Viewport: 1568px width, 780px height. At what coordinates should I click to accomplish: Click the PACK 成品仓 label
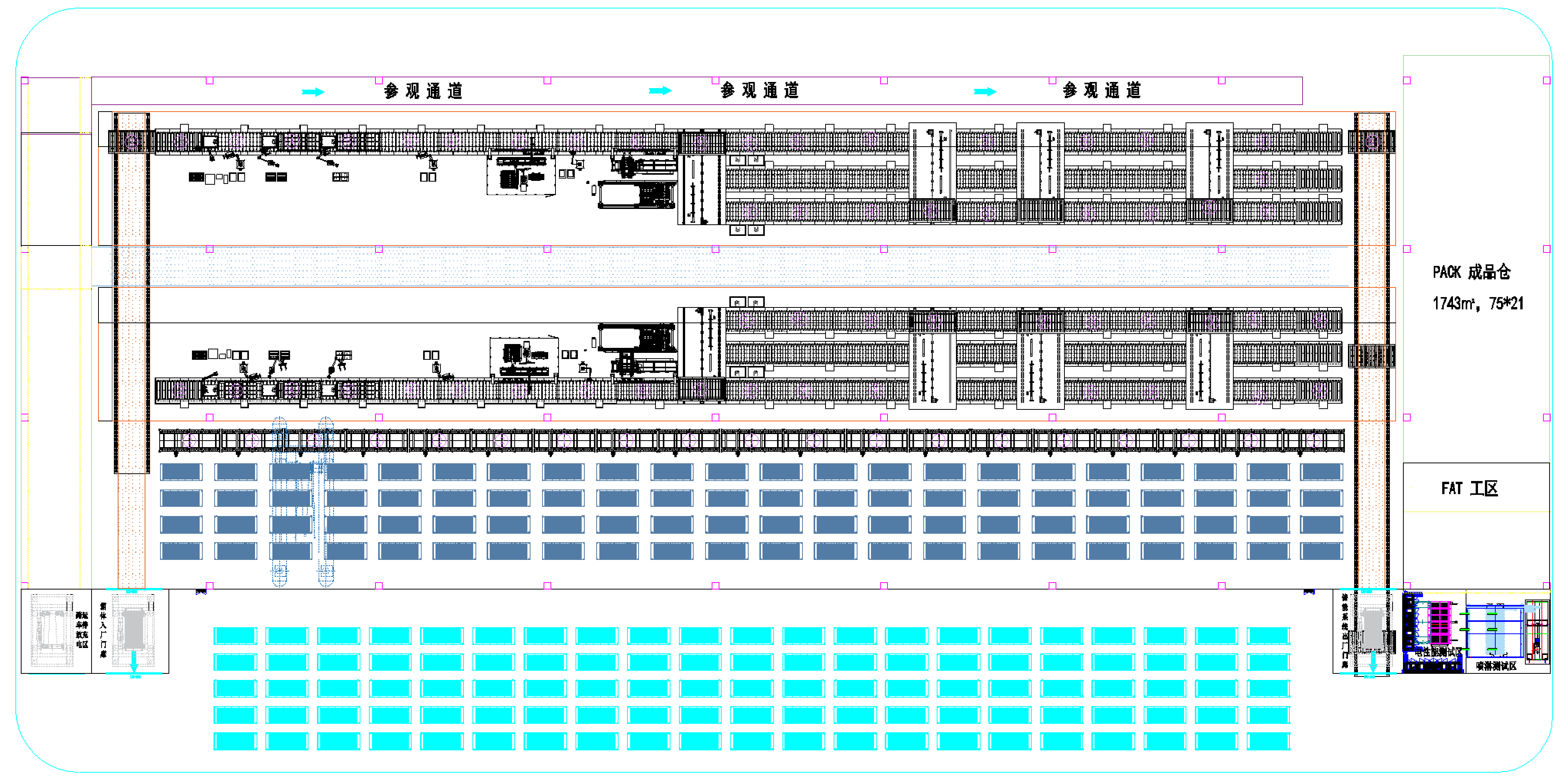pyautogui.click(x=1471, y=272)
